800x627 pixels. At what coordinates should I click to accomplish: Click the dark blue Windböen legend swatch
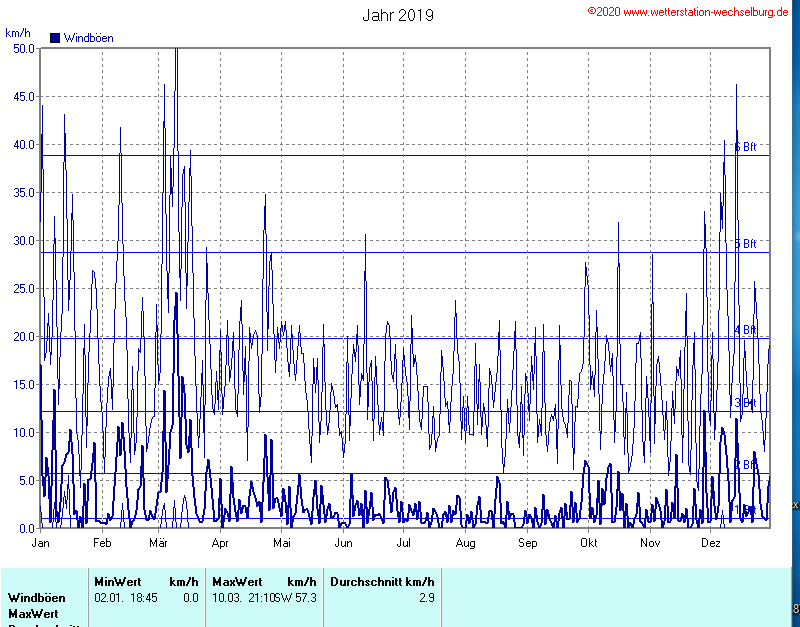55,38
